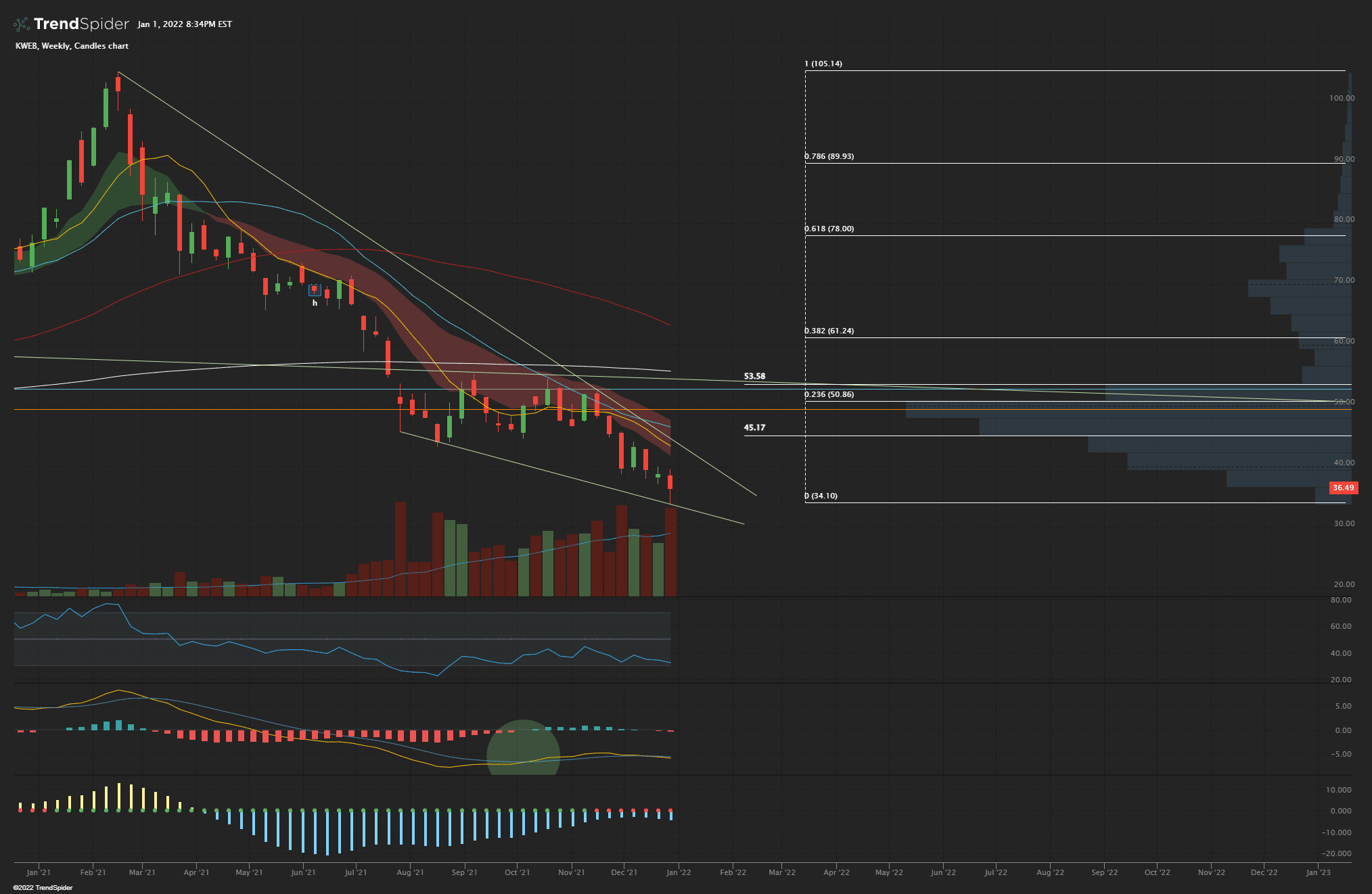Click the red 36.49 last-price tag

pos(1344,486)
